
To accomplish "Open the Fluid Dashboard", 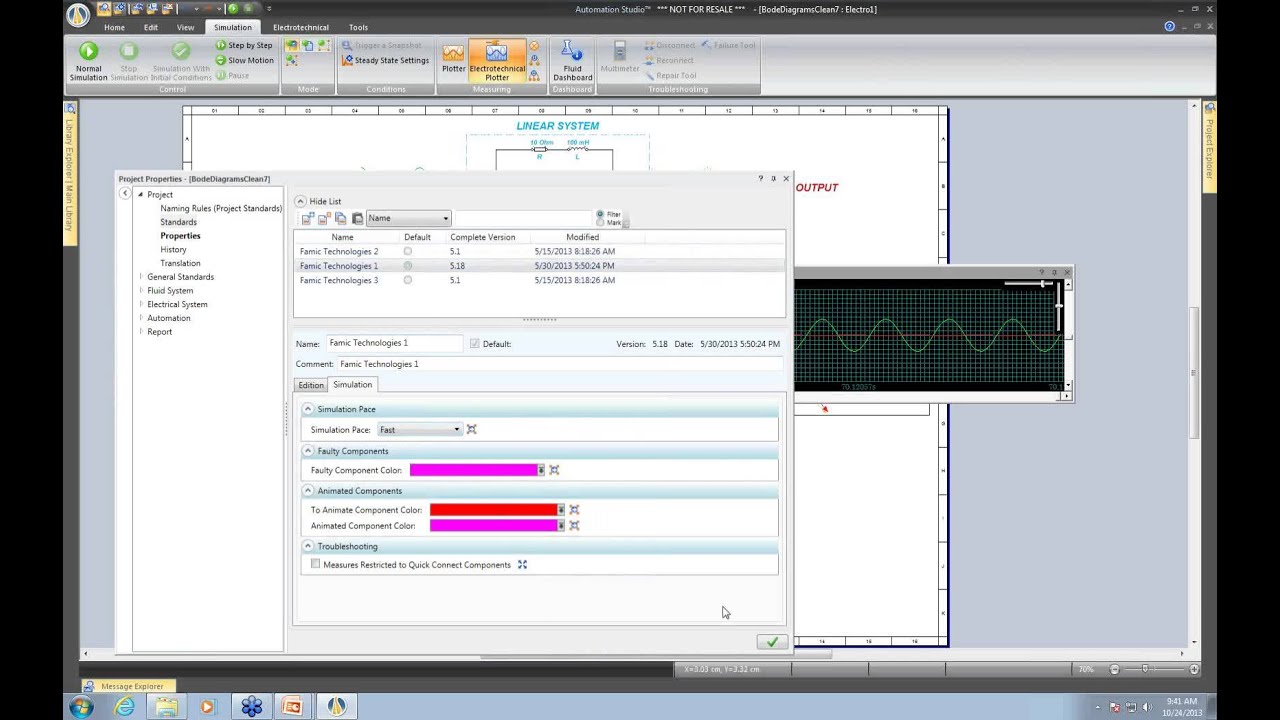I will click(572, 60).
